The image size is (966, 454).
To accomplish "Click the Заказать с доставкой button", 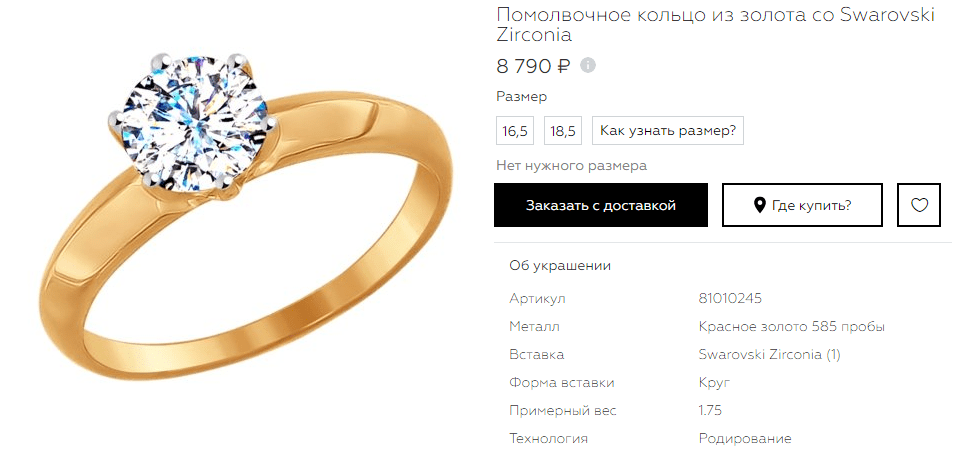I will 601,205.
